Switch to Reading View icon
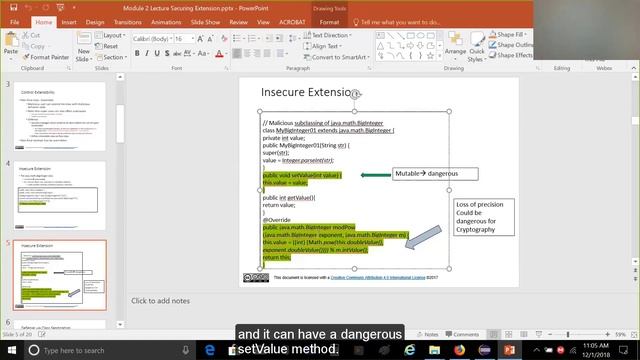Viewport: 640px width, 360px height. tap(524, 334)
